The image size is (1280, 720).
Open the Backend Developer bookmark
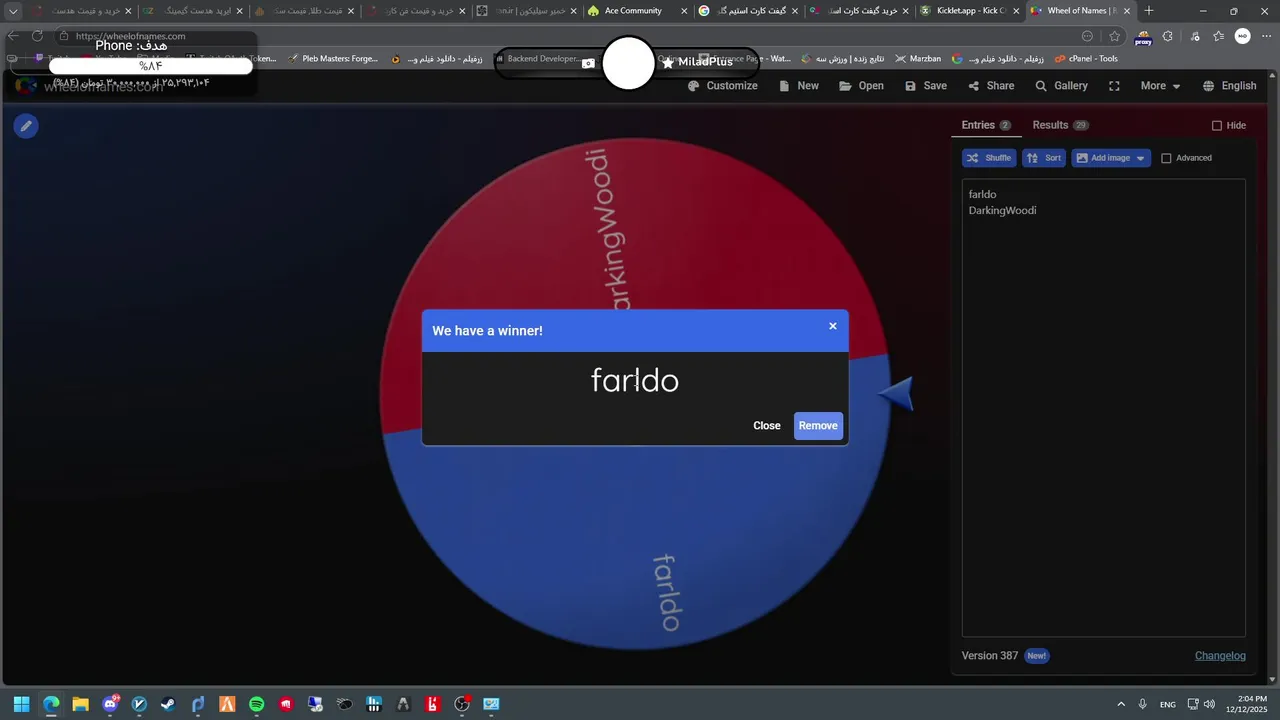coord(536,59)
